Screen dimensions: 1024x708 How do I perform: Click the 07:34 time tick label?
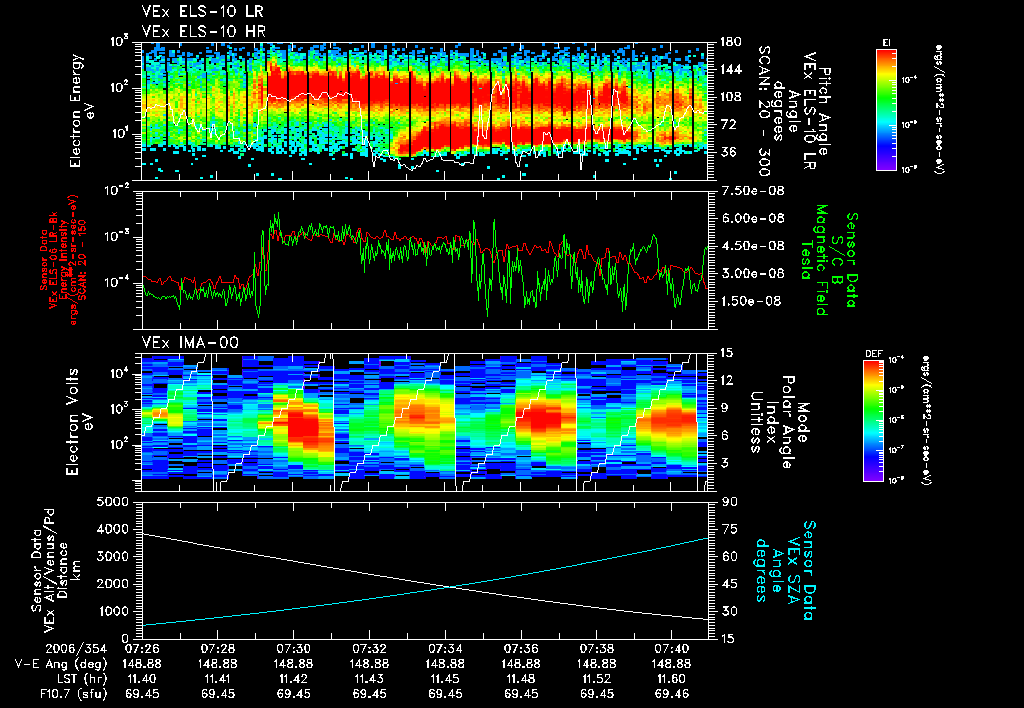pos(445,650)
